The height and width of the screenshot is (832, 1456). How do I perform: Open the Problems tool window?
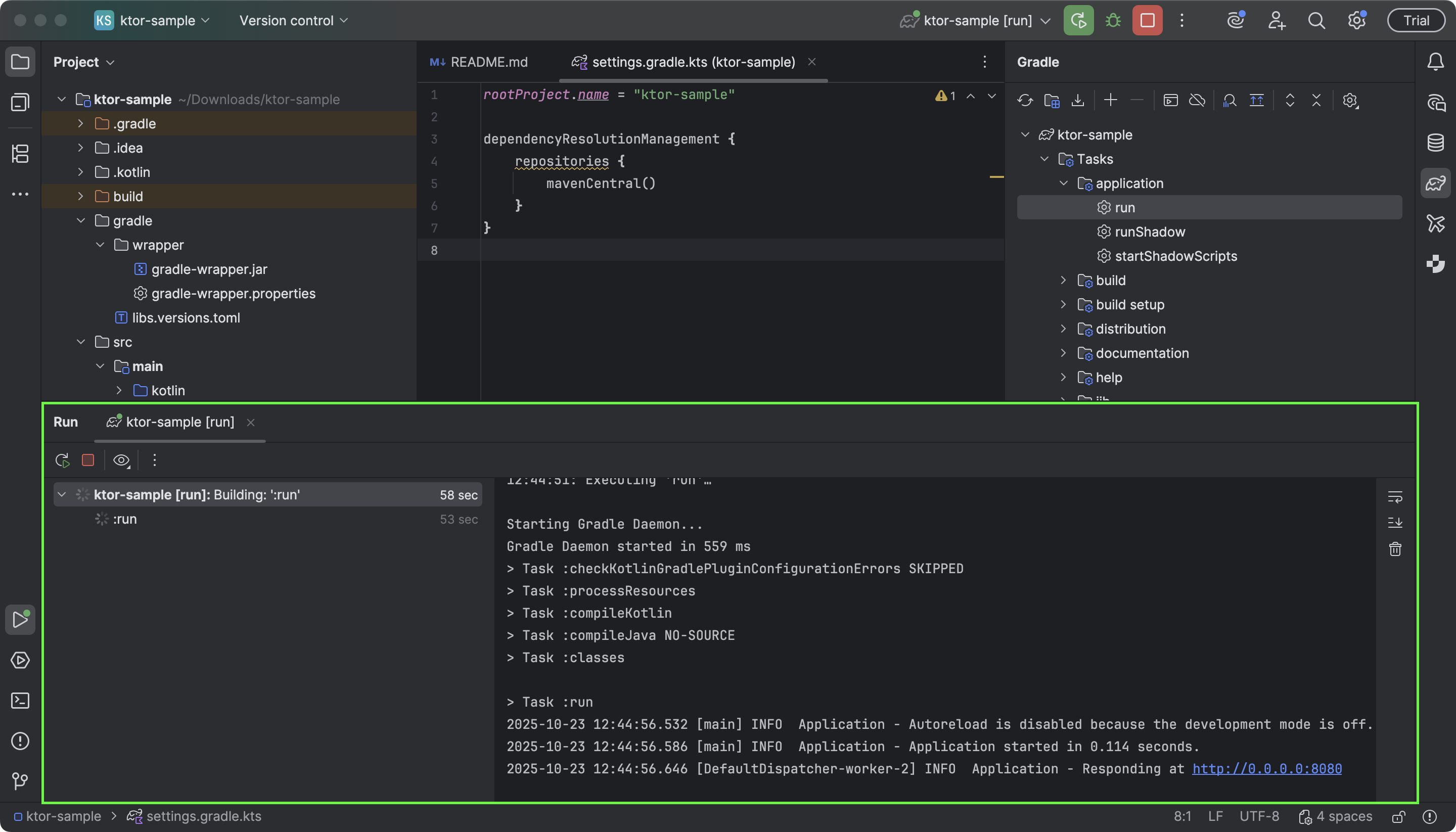[x=21, y=741]
